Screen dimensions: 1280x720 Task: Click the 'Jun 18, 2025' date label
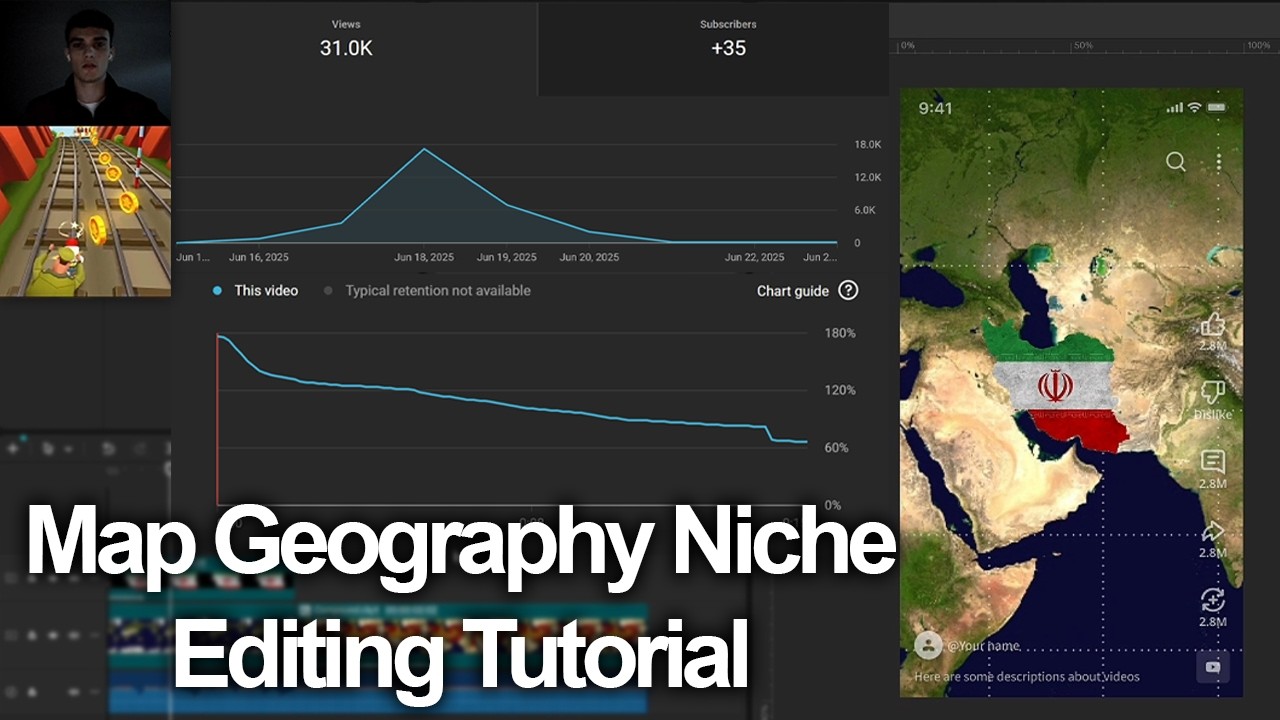(424, 257)
